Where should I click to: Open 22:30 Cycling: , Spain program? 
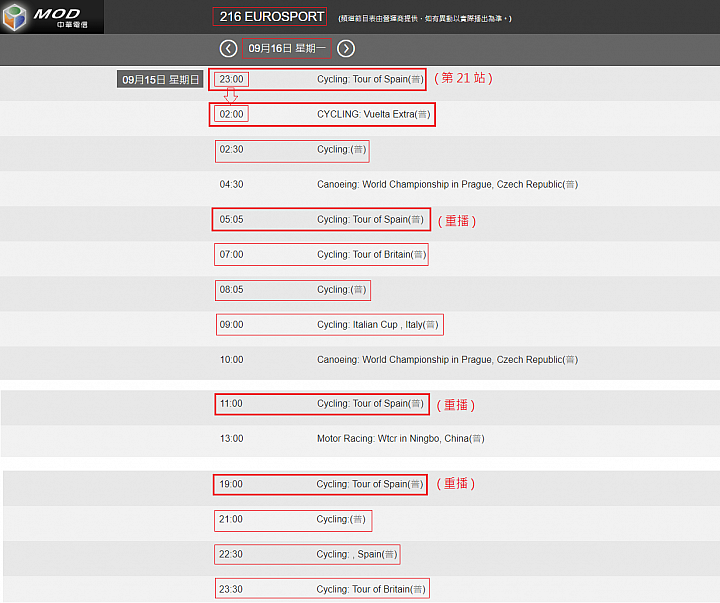pyautogui.click(x=307, y=554)
